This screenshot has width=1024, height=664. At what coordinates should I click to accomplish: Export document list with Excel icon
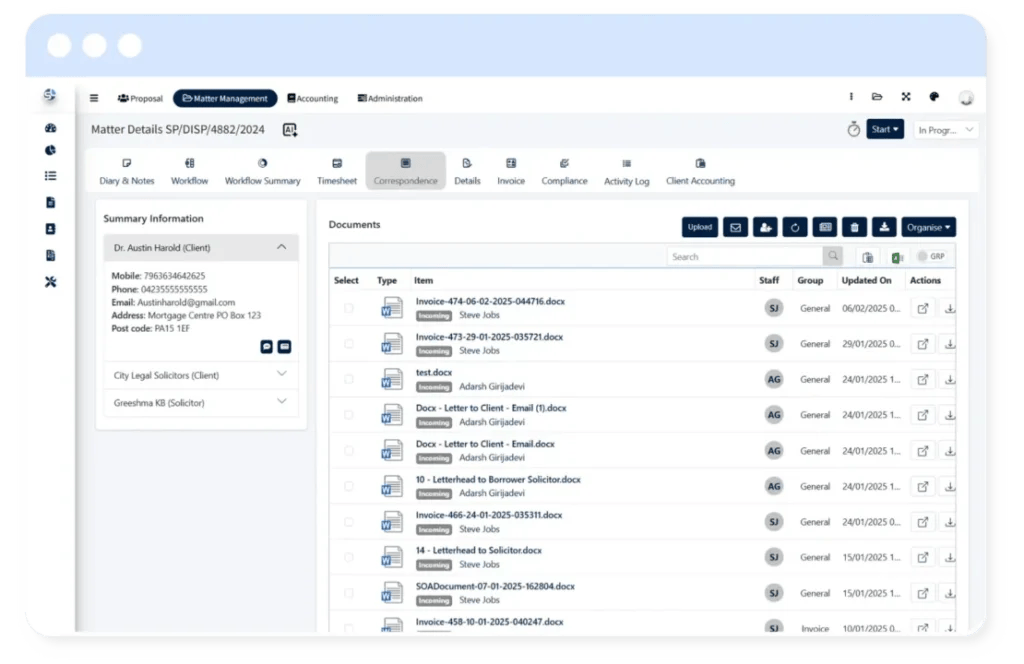point(897,257)
